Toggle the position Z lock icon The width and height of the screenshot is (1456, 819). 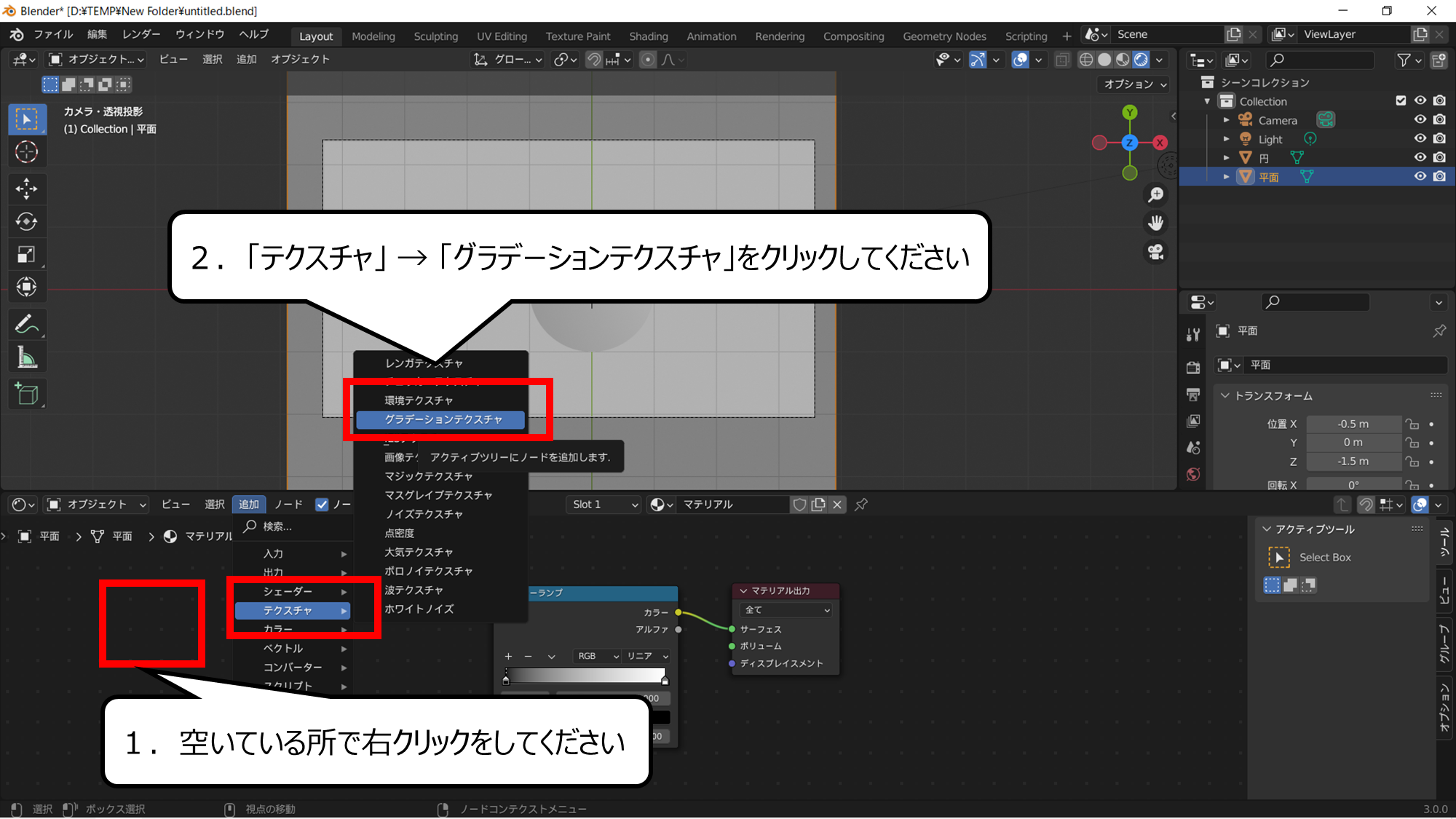tap(1412, 462)
